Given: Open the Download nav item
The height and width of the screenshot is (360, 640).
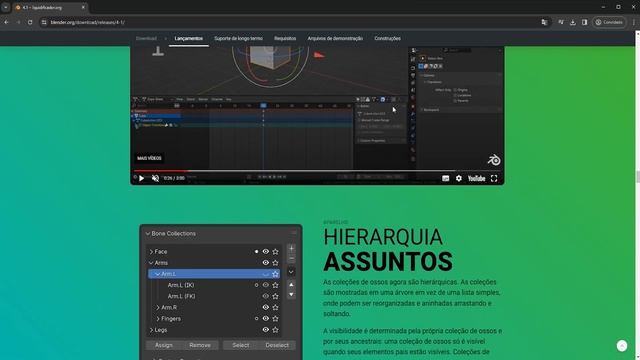Looking at the screenshot, I should [x=146, y=38].
